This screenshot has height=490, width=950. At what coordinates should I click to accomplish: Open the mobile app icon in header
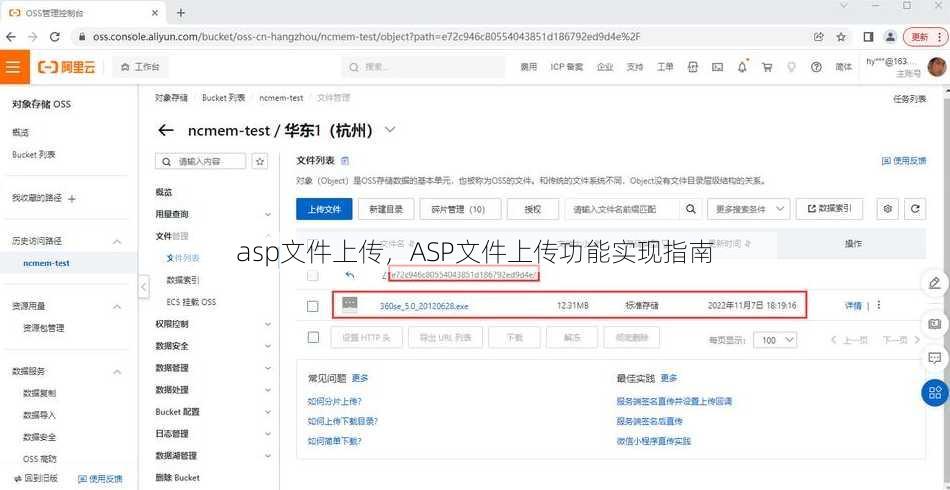tap(693, 67)
